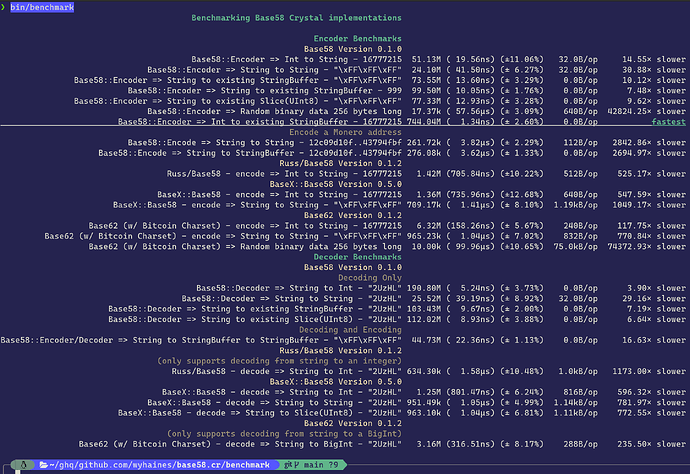
Task: Click the 190.80M iterations value
Action: pyautogui.click(x=424, y=288)
